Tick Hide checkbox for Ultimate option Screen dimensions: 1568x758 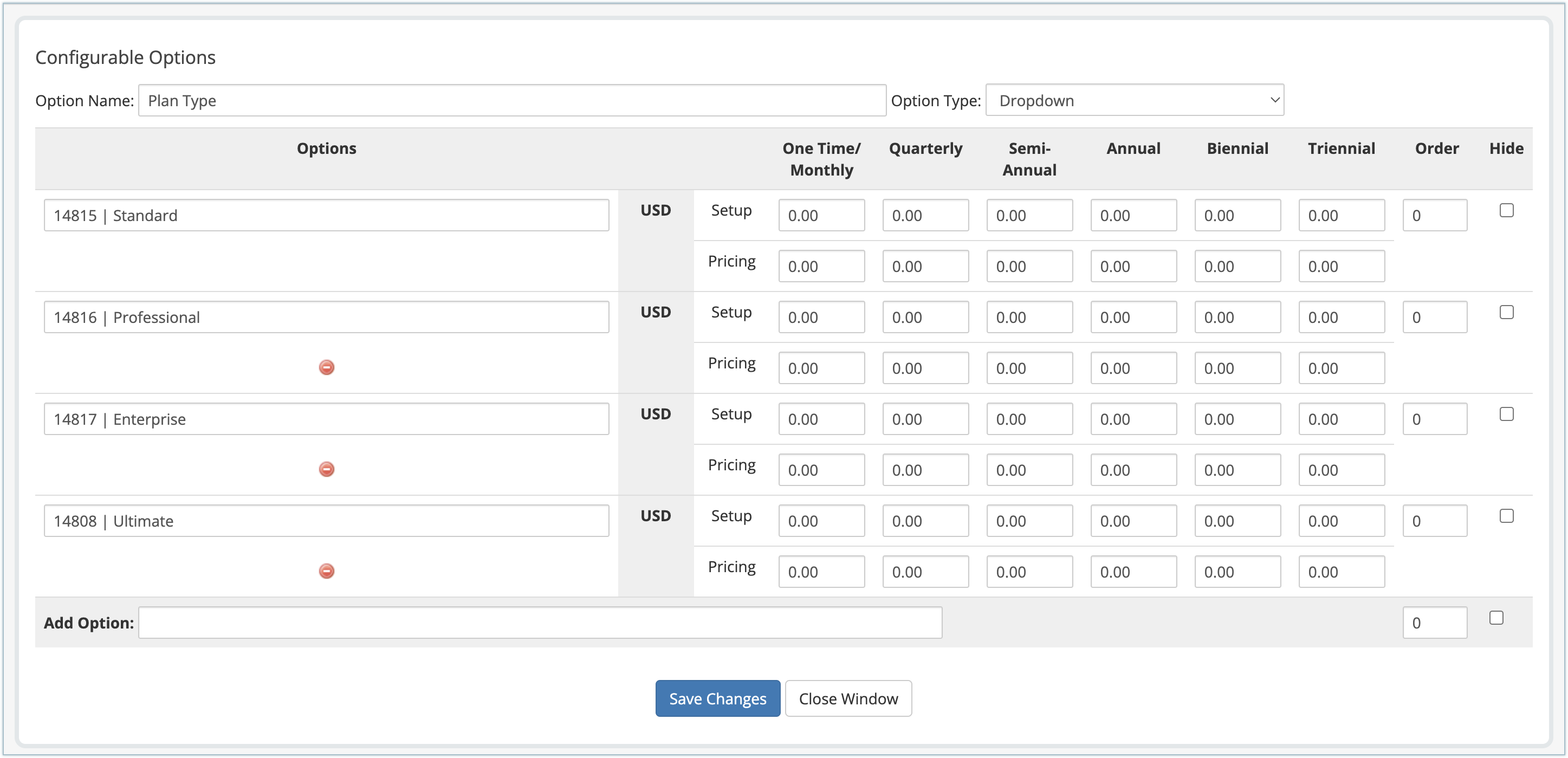tap(1506, 516)
